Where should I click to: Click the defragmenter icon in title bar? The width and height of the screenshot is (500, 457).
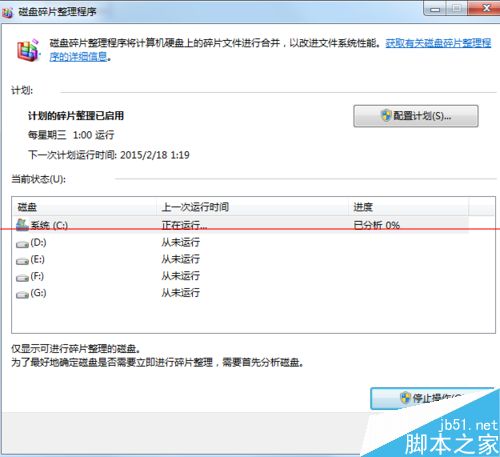tap(7, 13)
